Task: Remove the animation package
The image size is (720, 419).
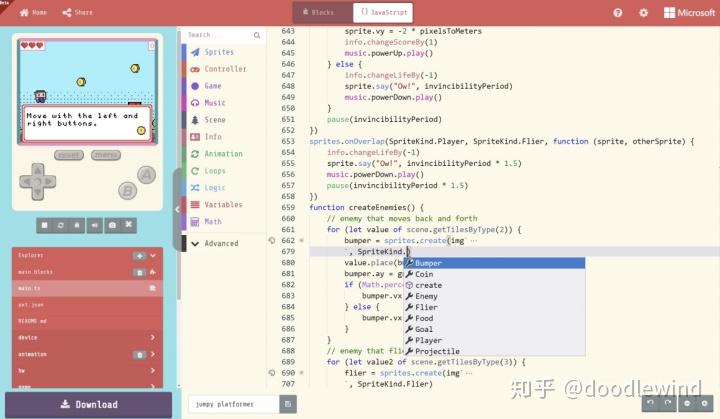Action: click(140, 355)
